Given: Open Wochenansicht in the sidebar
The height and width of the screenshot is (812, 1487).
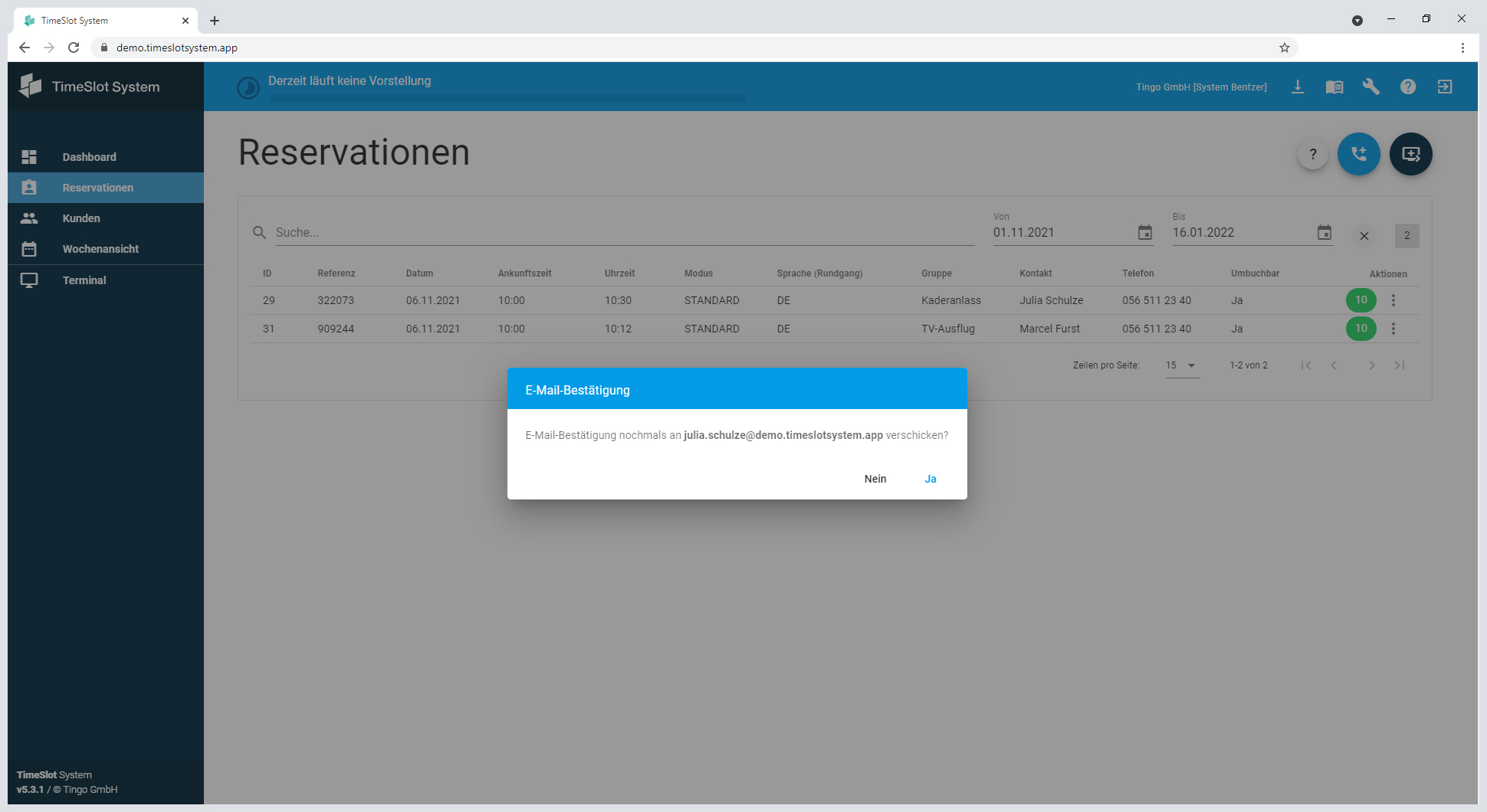Looking at the screenshot, I should (106, 249).
